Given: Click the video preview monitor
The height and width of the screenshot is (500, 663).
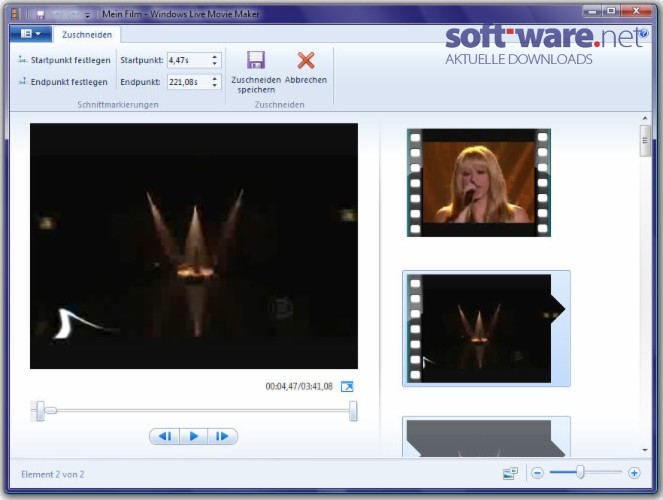Looking at the screenshot, I should click(194, 246).
